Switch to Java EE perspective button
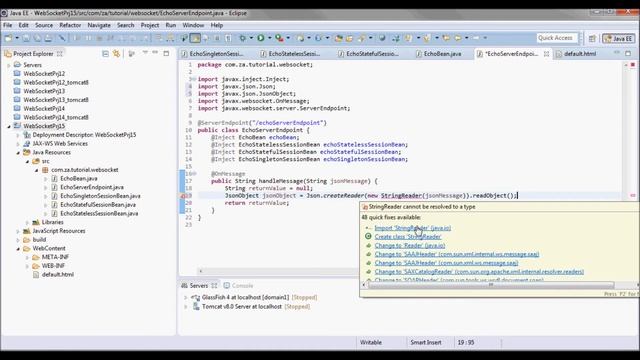 click(619, 38)
